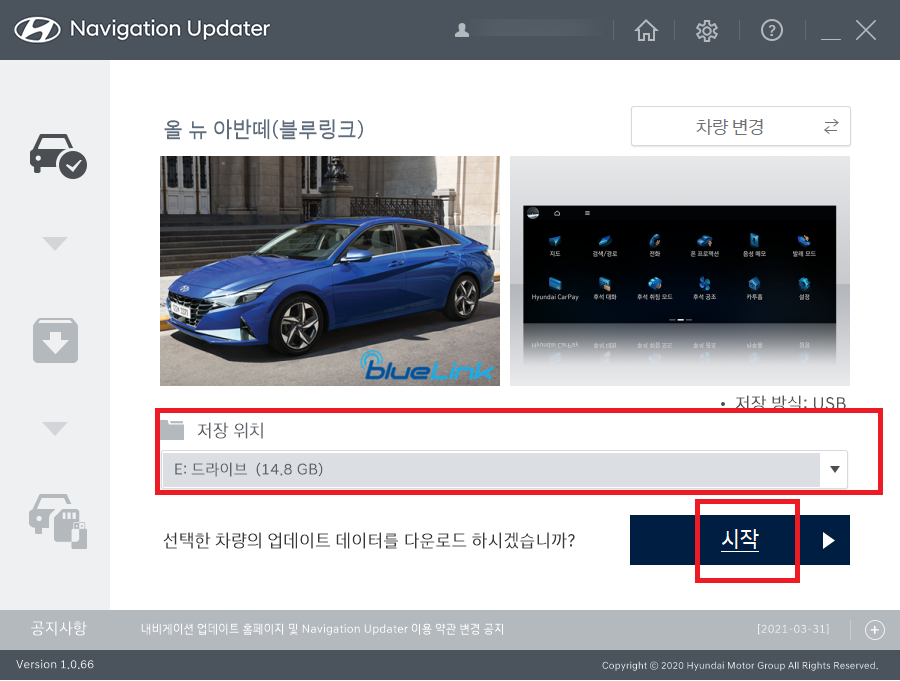Image resolution: width=900 pixels, height=681 pixels.
Task: Click the Version 1.0.66 text
Action: tap(55, 665)
